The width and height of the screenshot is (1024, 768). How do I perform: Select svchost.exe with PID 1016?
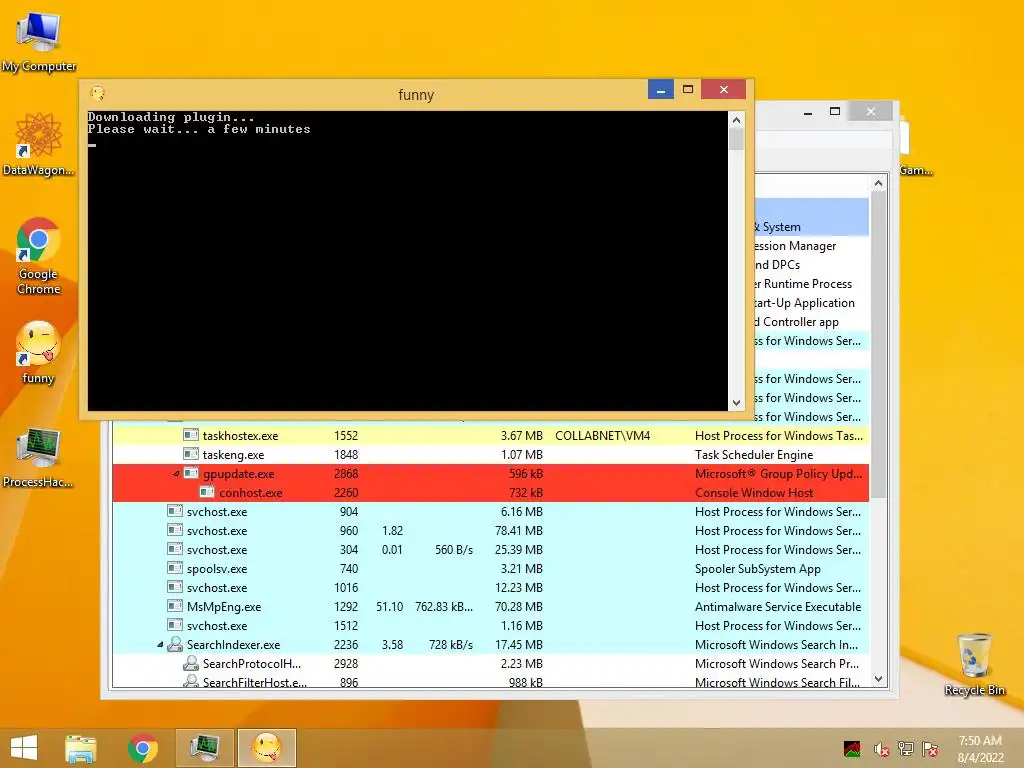tap(490, 587)
